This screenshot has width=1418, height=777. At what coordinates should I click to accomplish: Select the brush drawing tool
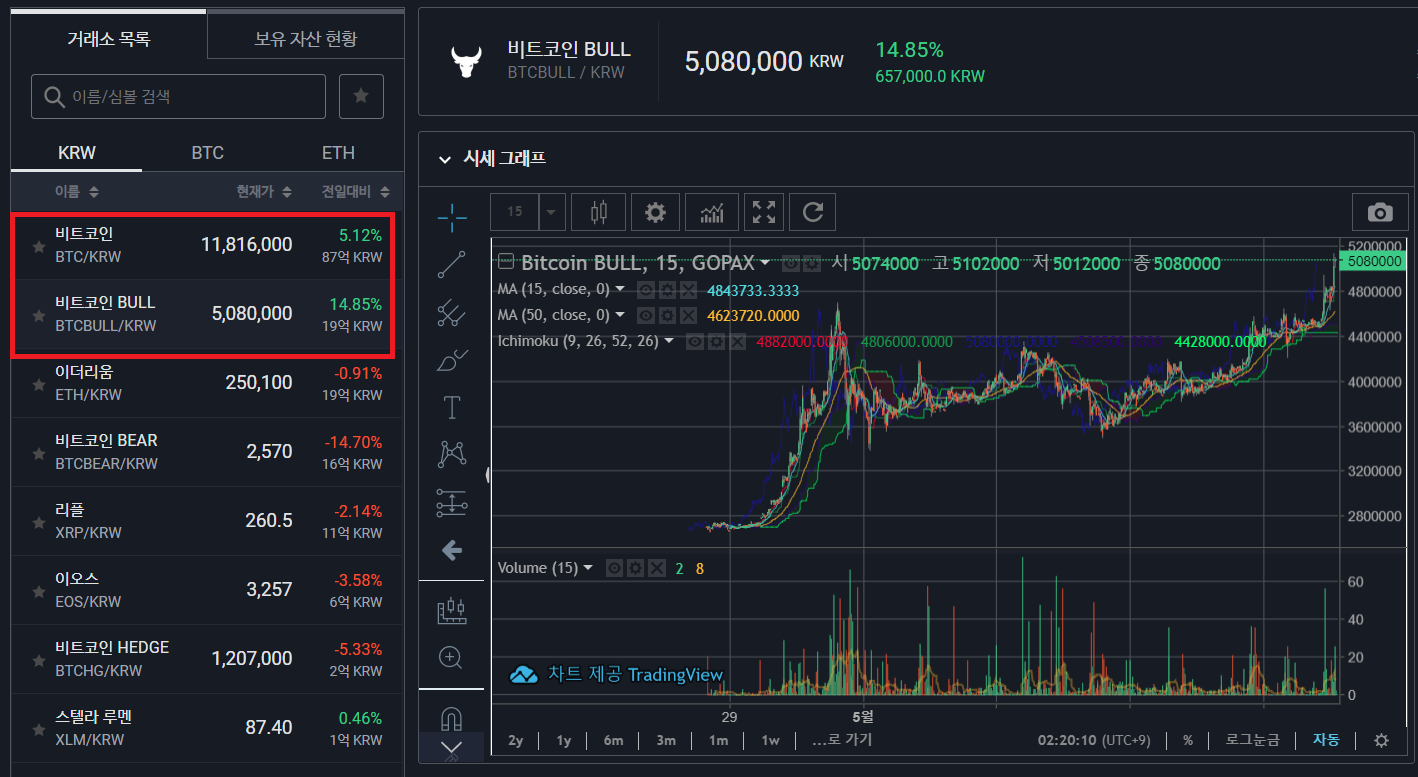click(452, 360)
